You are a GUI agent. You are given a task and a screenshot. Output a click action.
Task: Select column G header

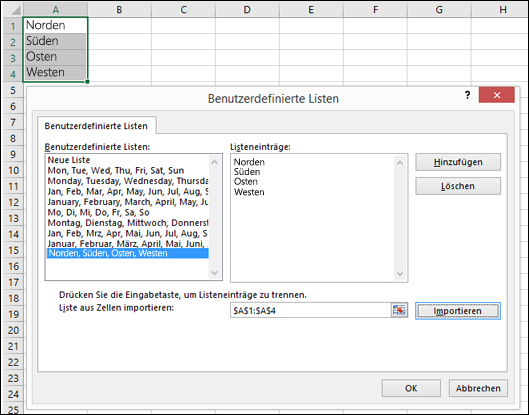coord(439,9)
